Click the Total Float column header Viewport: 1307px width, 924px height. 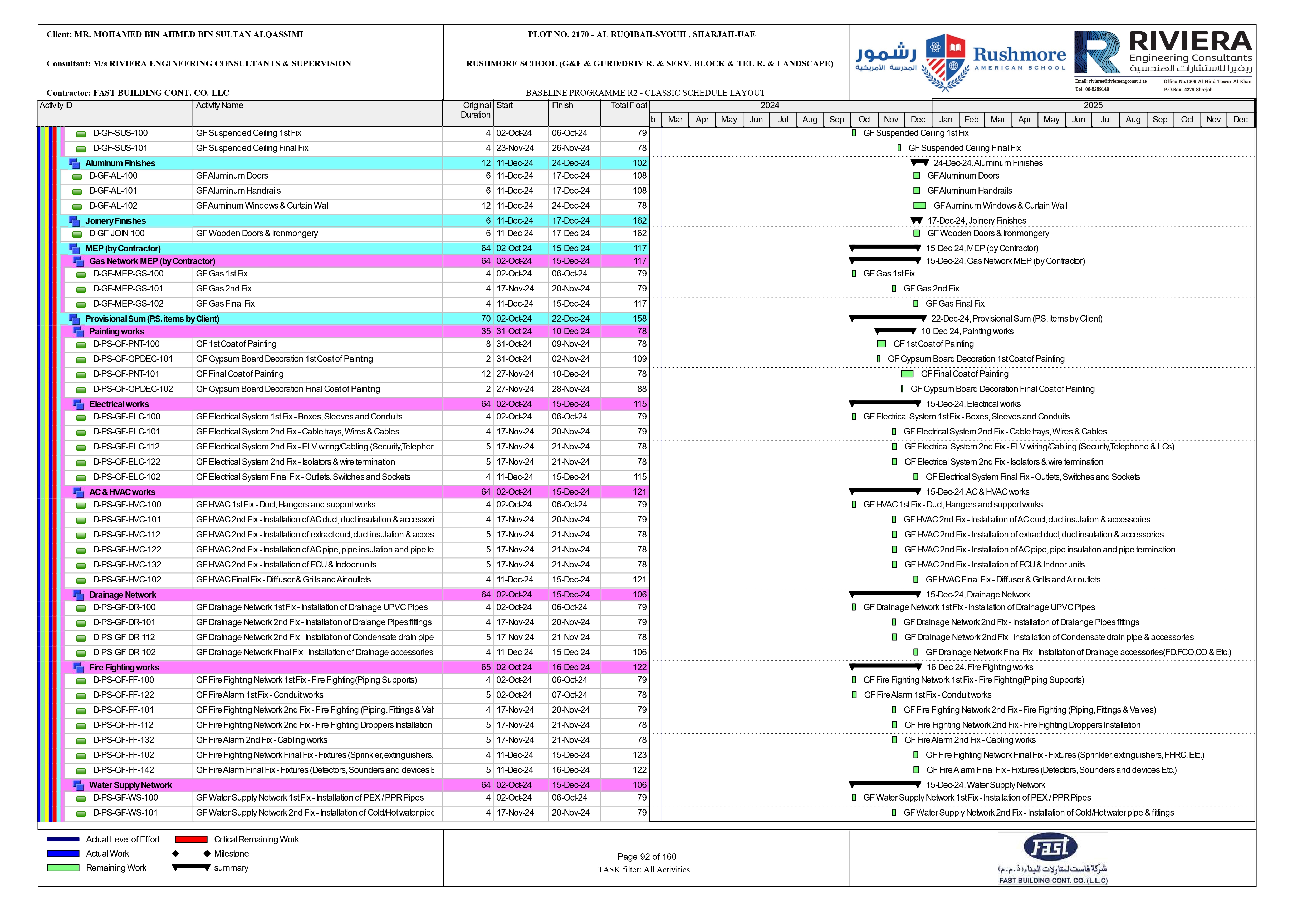tap(625, 113)
